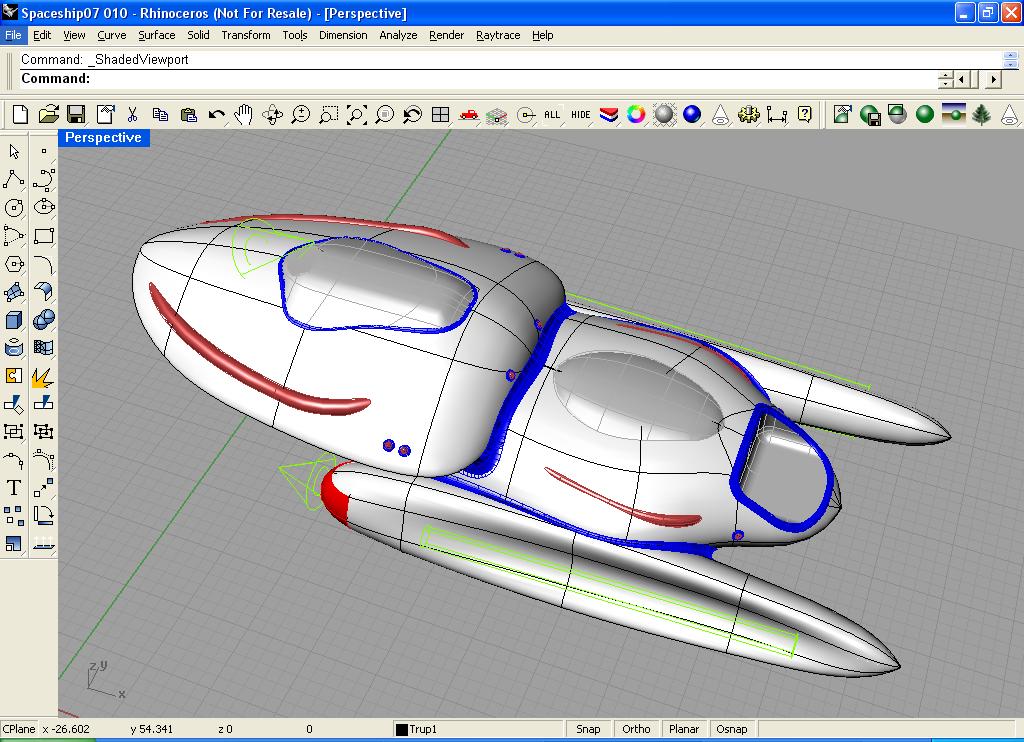The height and width of the screenshot is (742, 1024).
Task: Click the CPlane label in status bar
Action: click(19, 729)
